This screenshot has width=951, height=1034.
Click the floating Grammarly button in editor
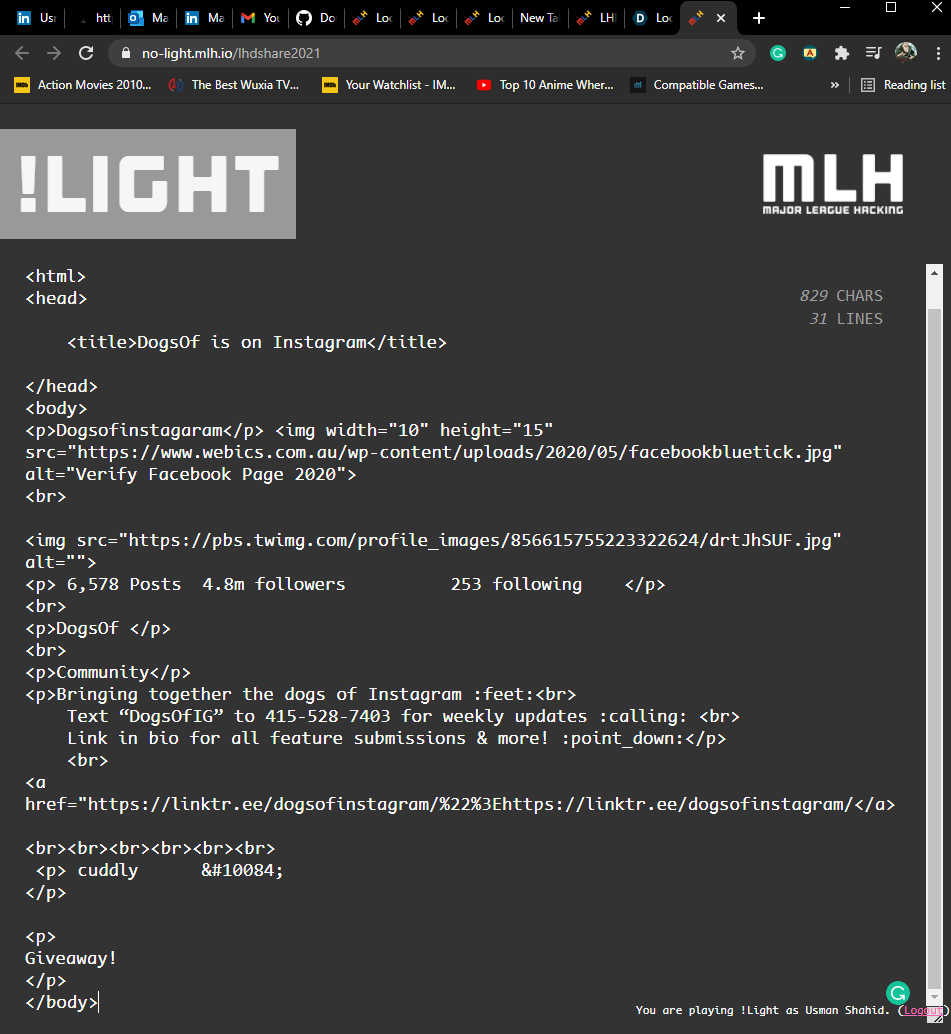pyautogui.click(x=898, y=992)
